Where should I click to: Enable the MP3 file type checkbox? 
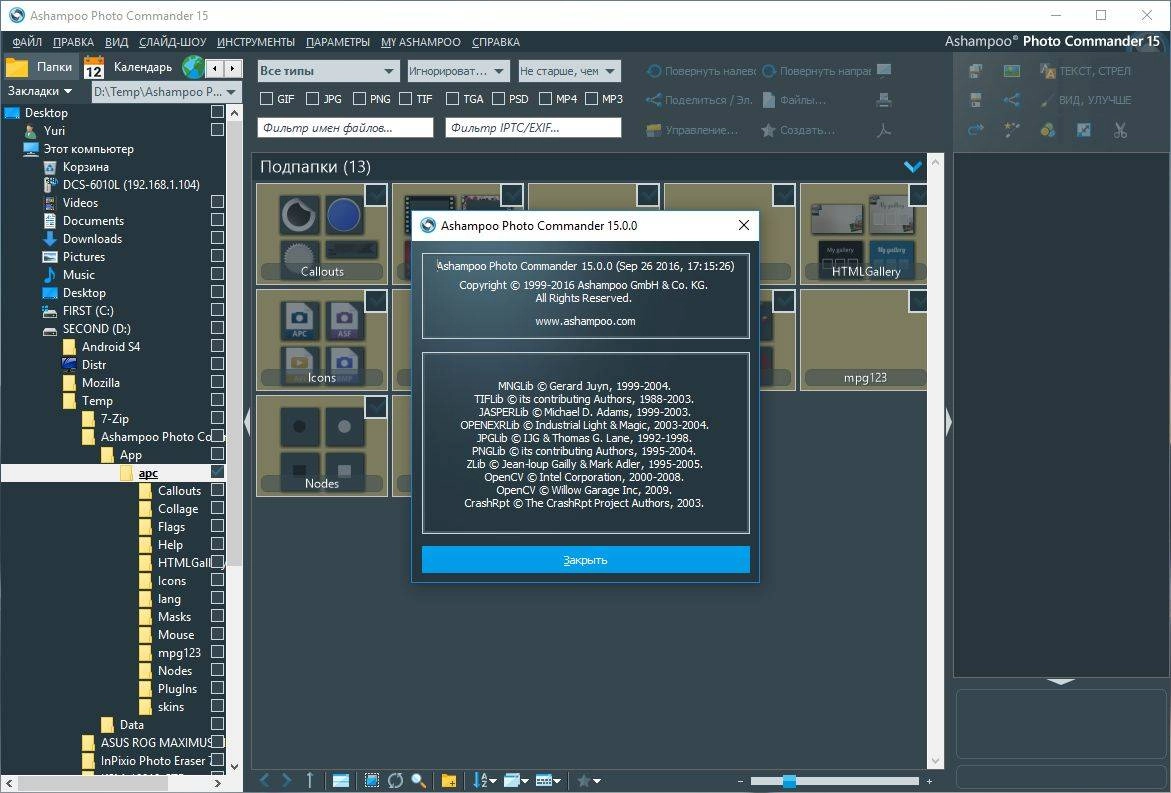click(591, 99)
